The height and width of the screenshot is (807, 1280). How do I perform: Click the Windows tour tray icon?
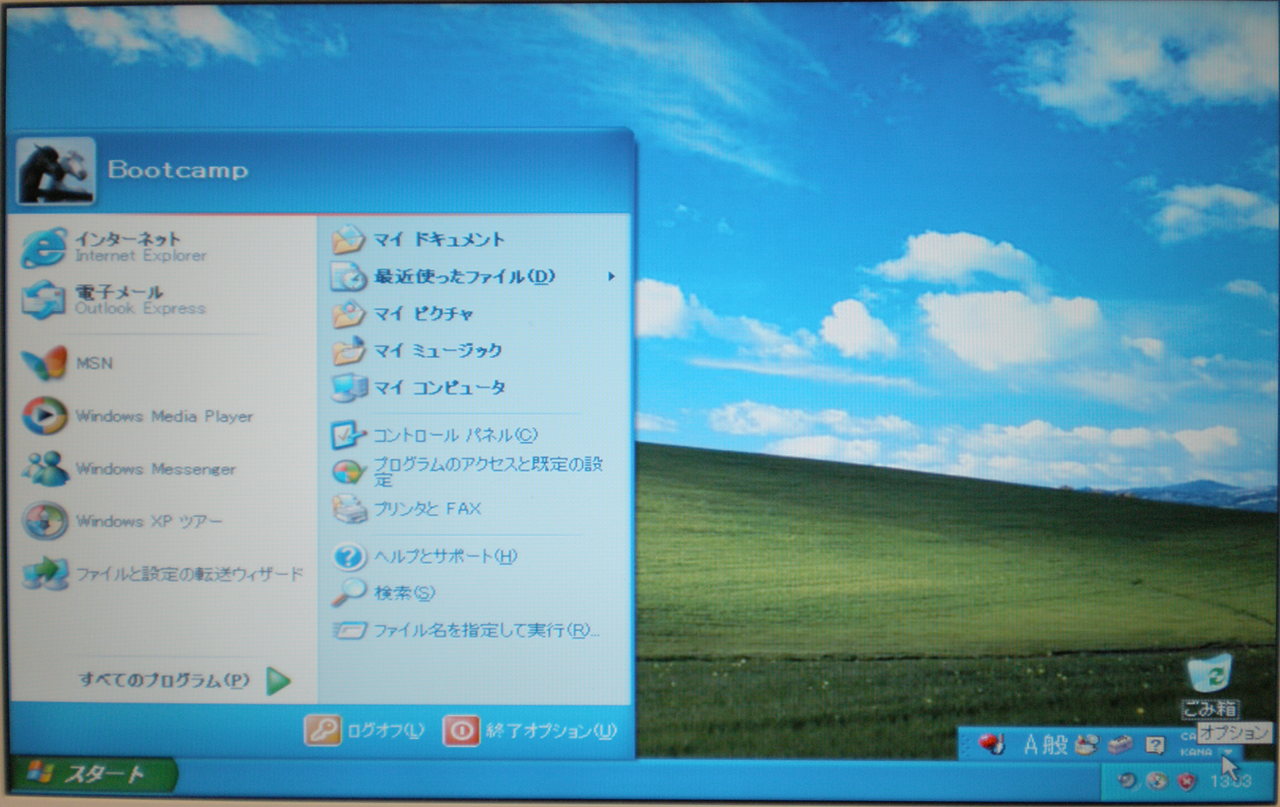tap(1157, 780)
